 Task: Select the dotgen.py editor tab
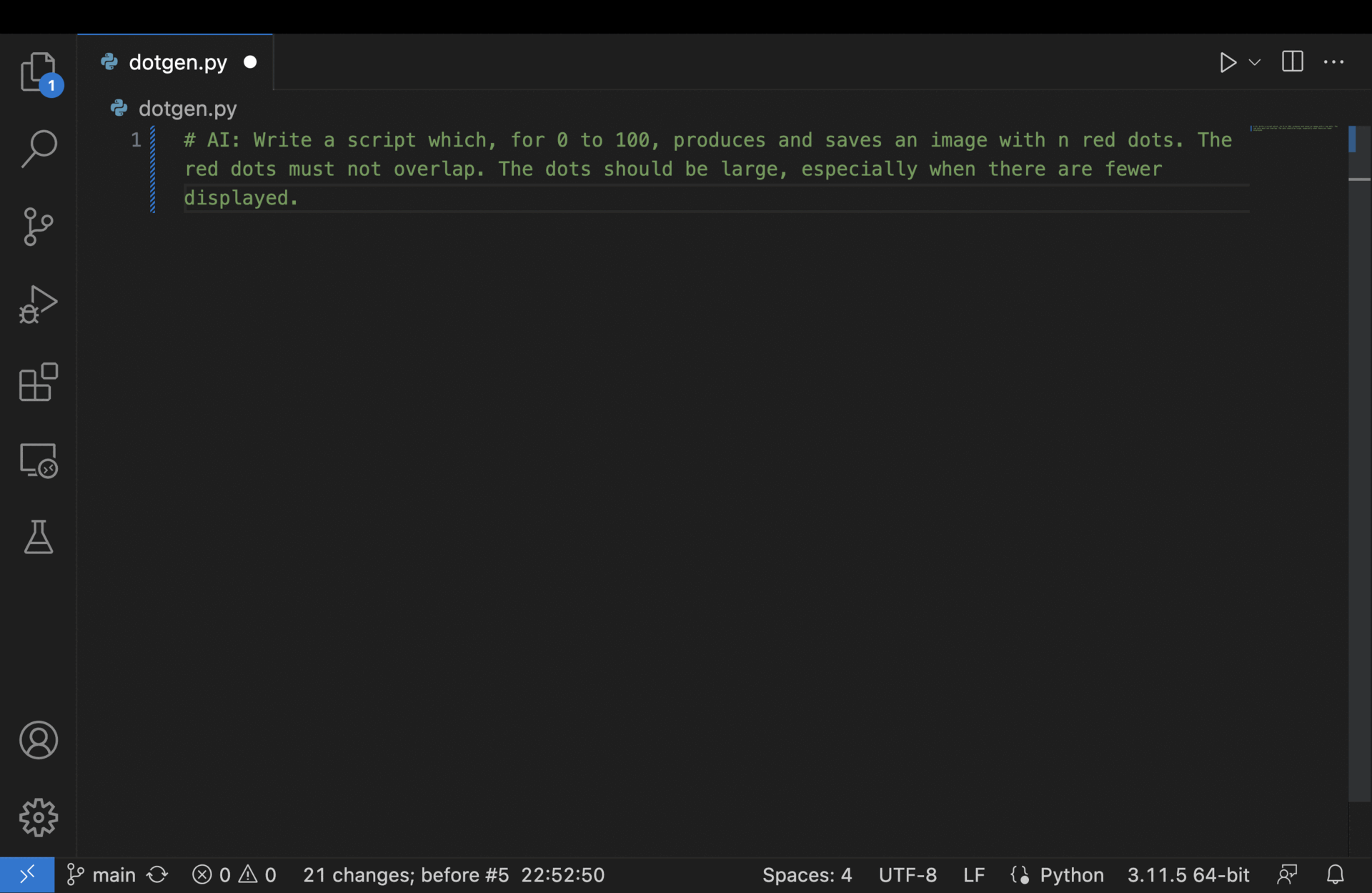point(177,63)
